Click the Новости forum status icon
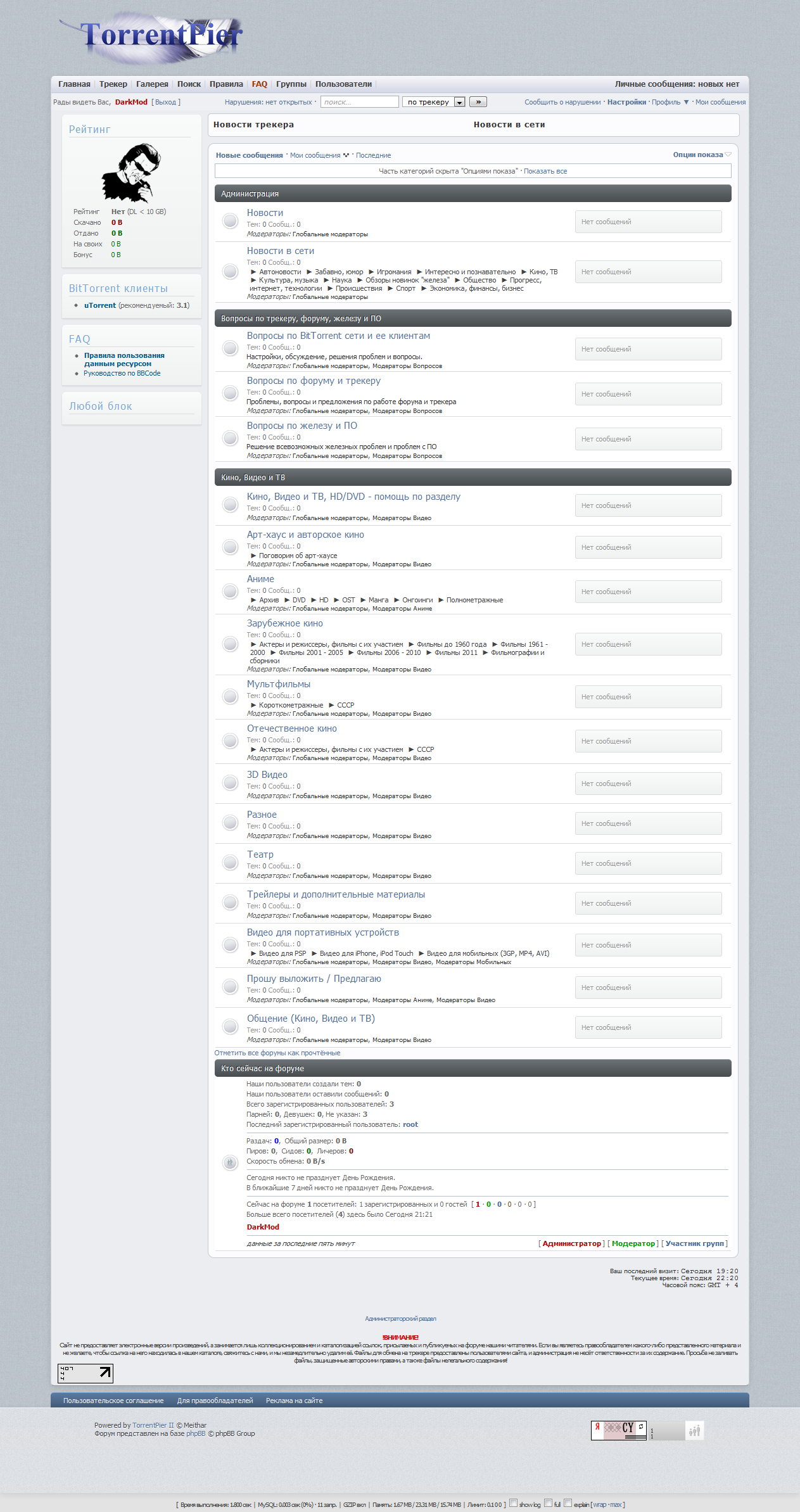 (x=230, y=221)
